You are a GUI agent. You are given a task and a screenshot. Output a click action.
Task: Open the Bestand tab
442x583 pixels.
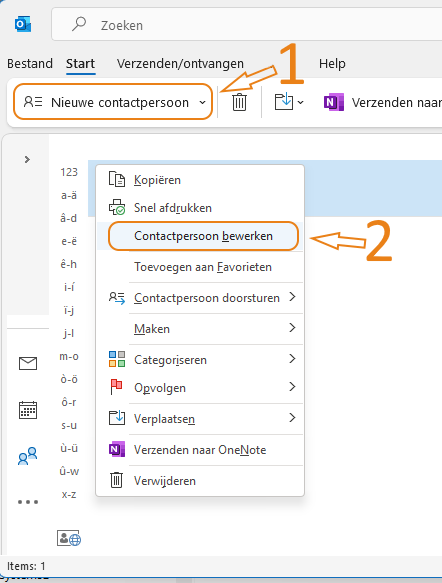click(30, 64)
